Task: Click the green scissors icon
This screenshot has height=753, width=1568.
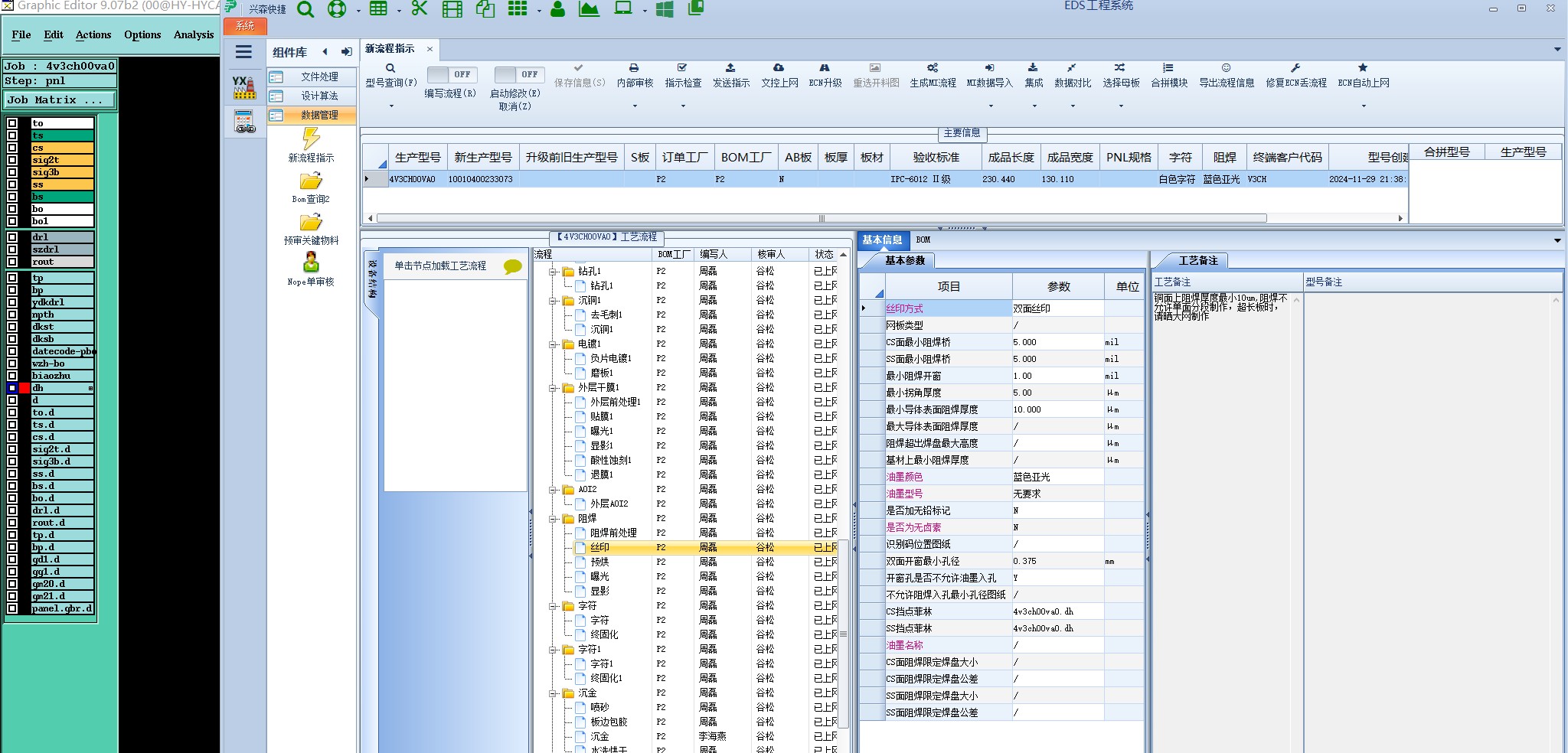Action: coord(419,8)
